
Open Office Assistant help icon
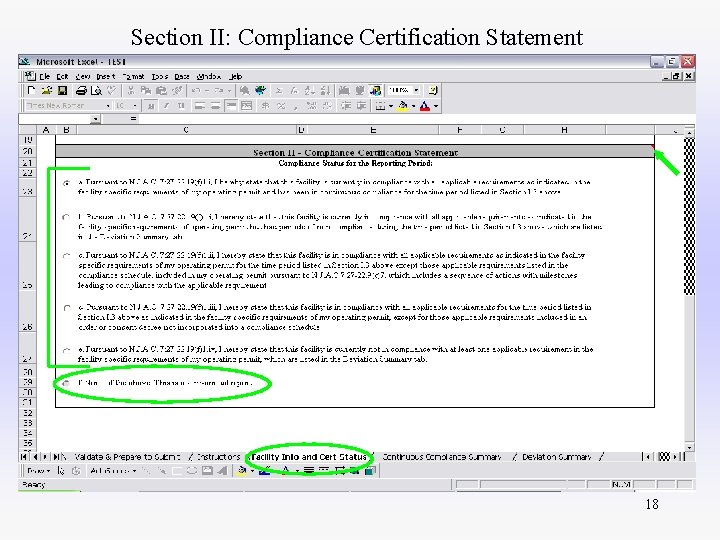click(x=433, y=90)
